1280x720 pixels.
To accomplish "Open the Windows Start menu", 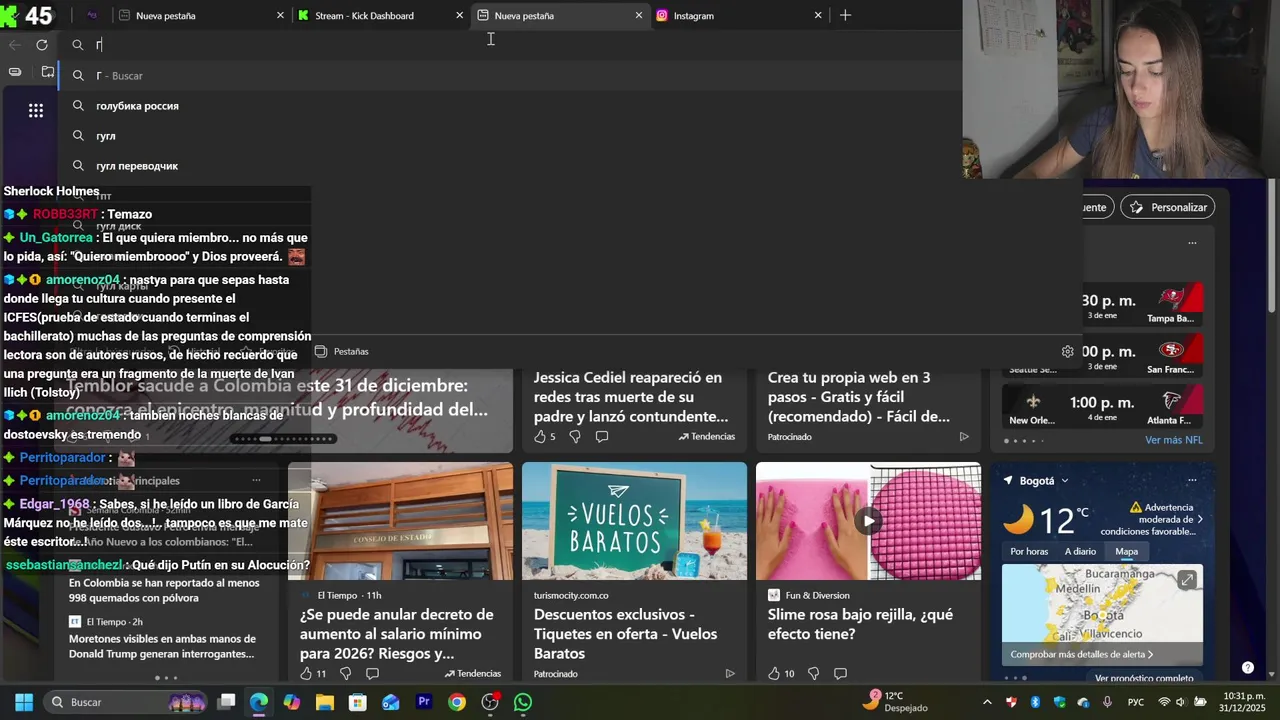I will click(x=24, y=702).
